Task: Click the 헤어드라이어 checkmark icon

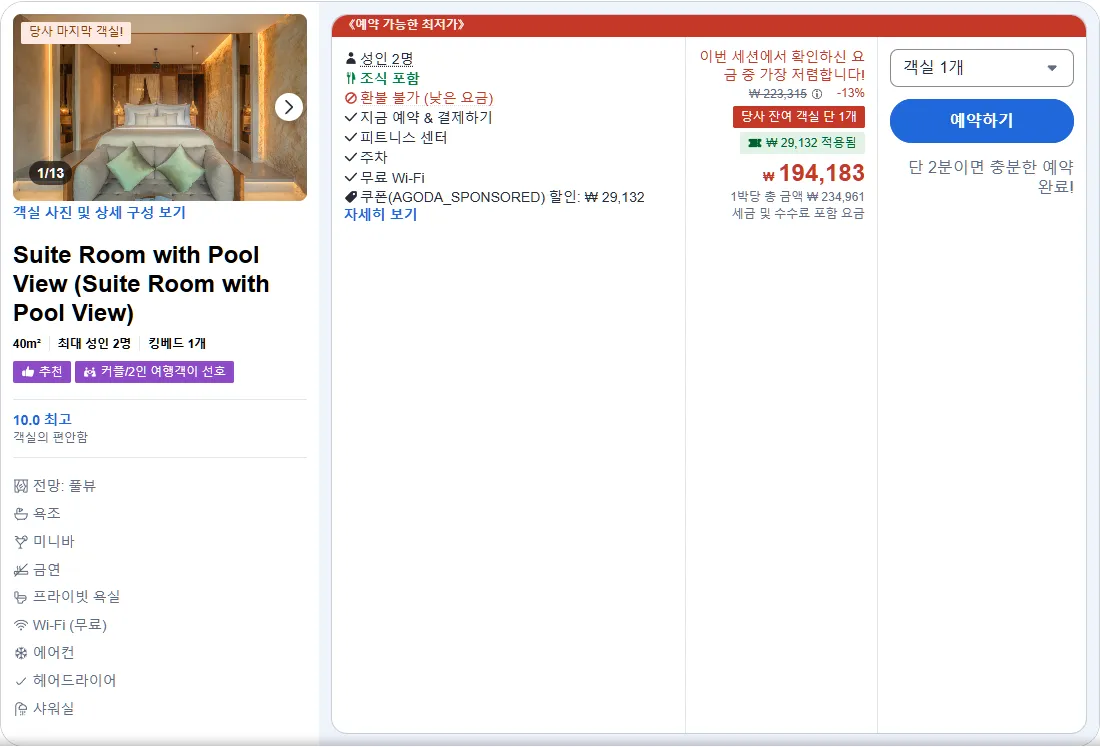Action: point(21,681)
